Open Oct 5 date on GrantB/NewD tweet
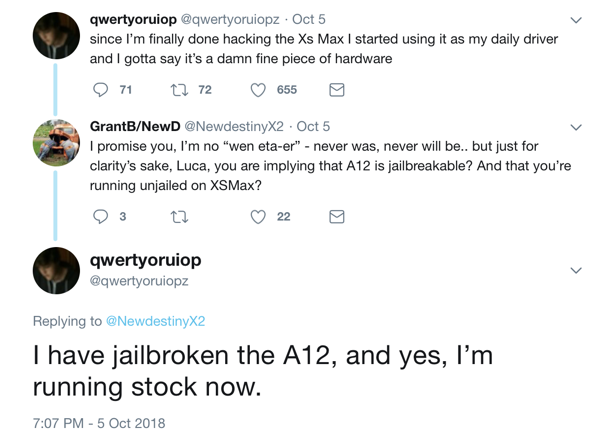Viewport: 600px width, 443px height. tap(313, 126)
